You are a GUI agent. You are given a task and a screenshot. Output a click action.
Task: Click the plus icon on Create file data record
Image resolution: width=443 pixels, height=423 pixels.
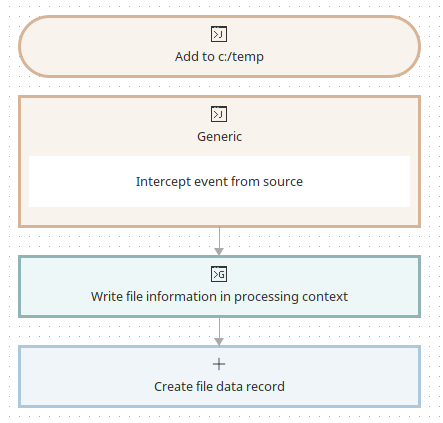pyautogui.click(x=219, y=364)
